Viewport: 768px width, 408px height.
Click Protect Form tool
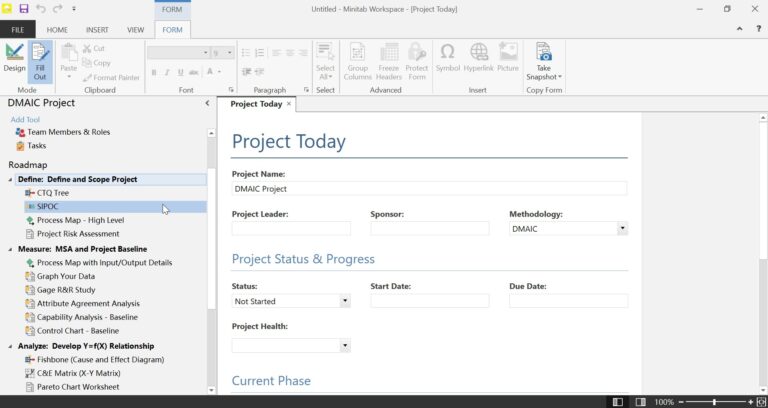[417, 62]
